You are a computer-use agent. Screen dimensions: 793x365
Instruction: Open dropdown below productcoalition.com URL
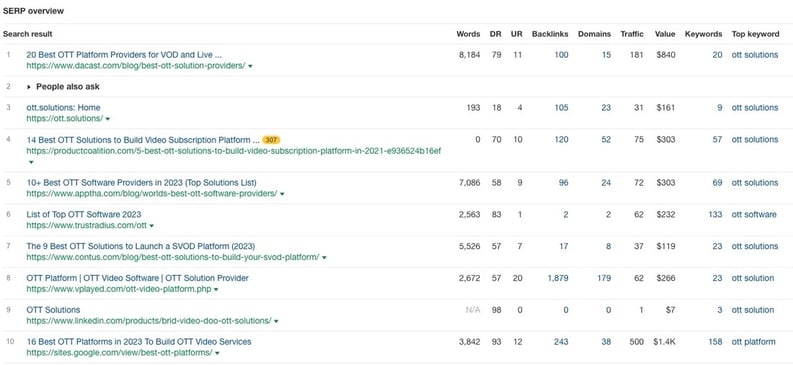point(31,162)
